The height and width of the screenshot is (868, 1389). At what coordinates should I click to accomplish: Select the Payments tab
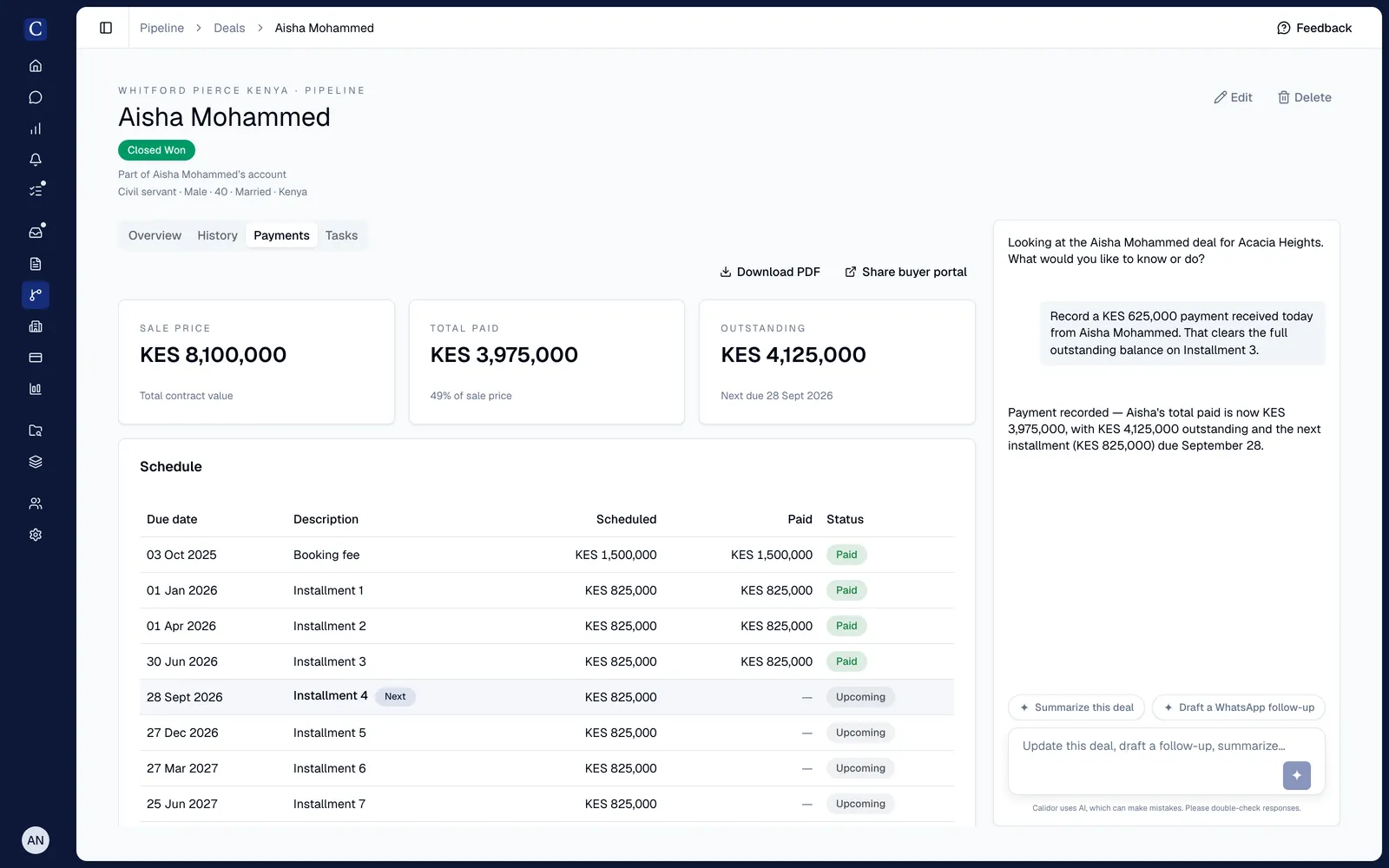pyautogui.click(x=281, y=235)
